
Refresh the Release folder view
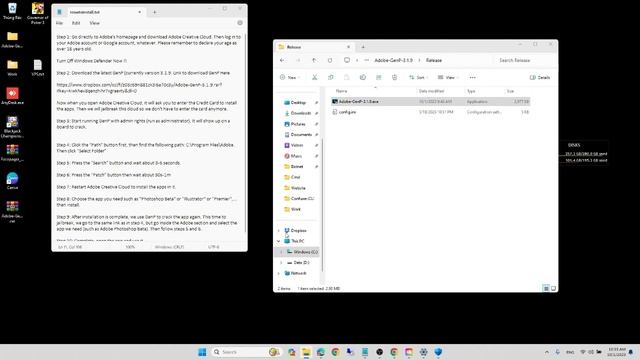click(330, 60)
